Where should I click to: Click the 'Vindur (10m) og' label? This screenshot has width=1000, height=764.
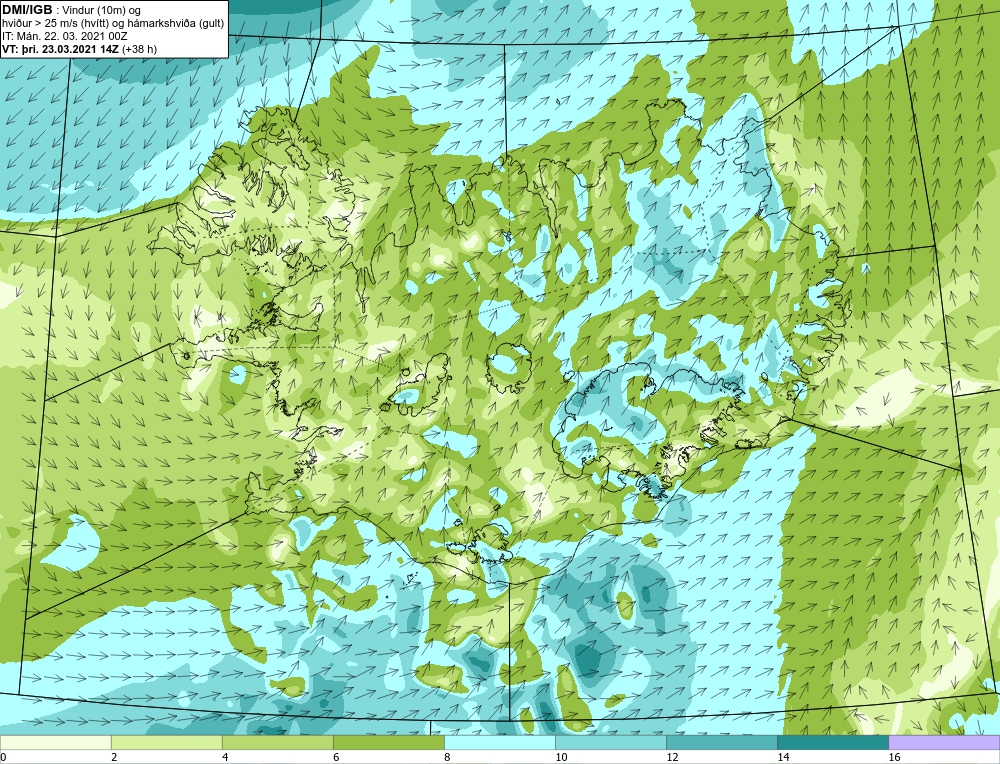pos(102,11)
